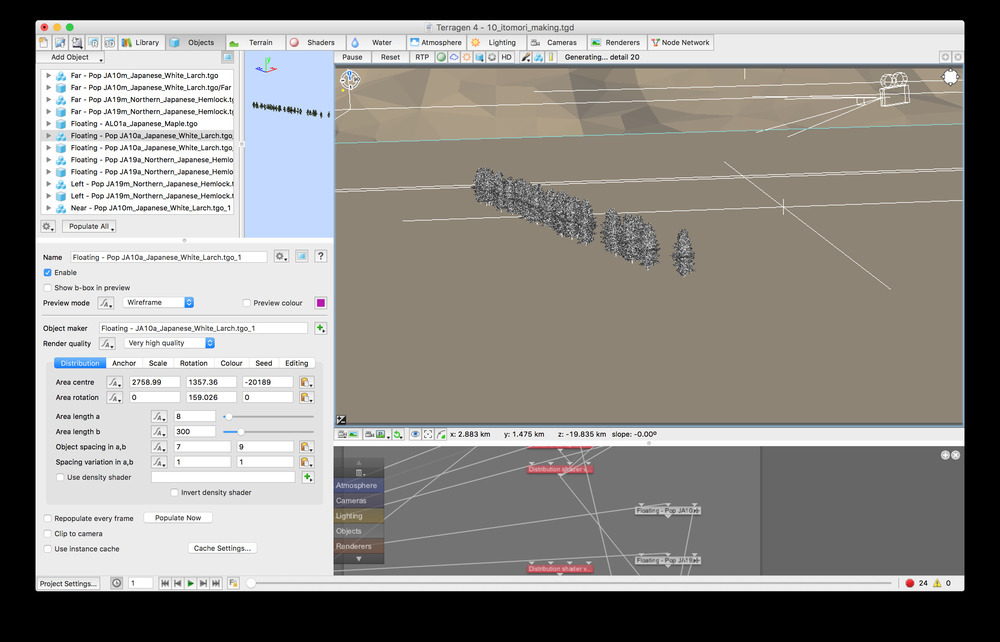Open the Add Object dropdown

point(71,57)
